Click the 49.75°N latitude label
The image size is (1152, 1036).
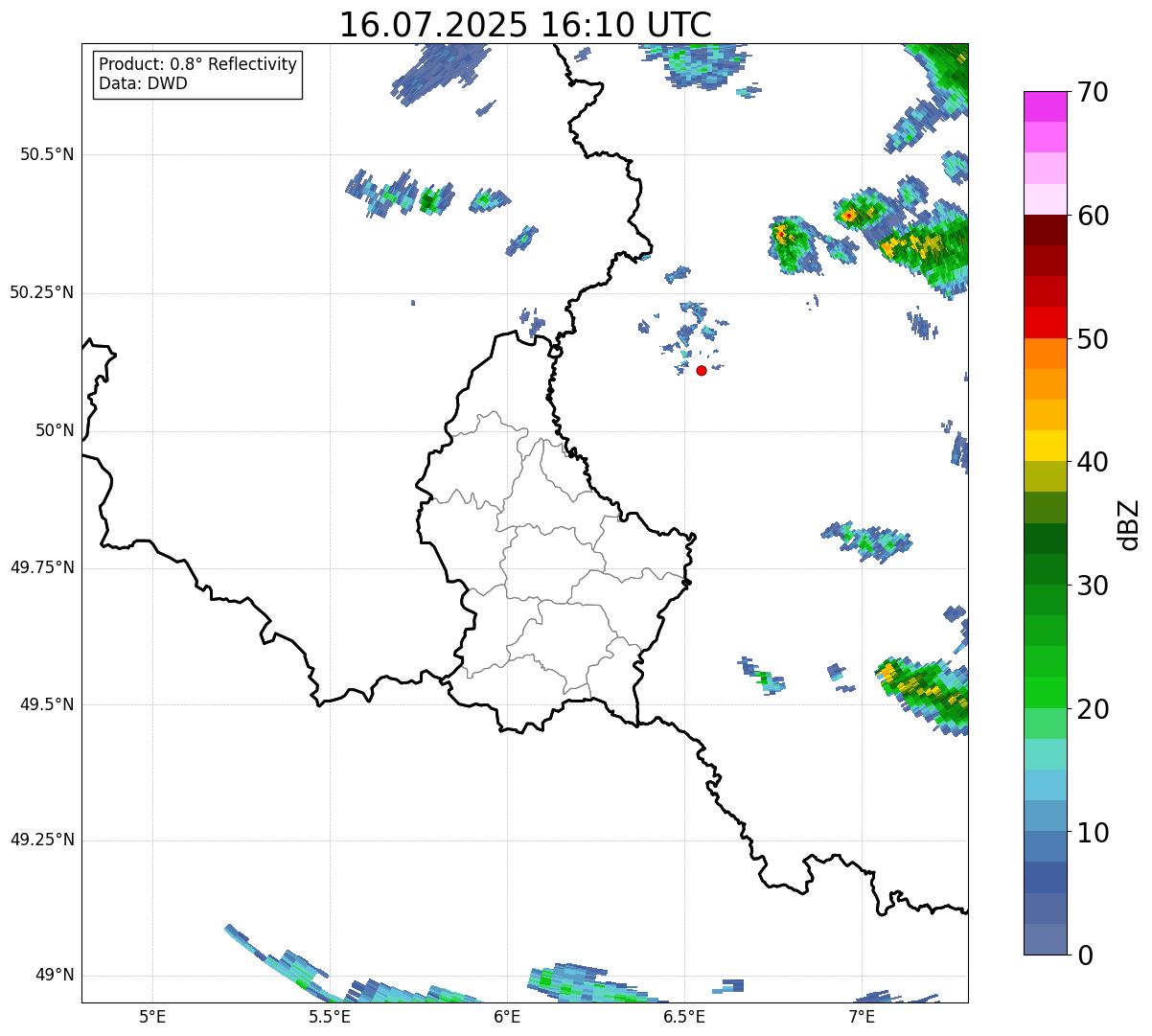click(41, 567)
